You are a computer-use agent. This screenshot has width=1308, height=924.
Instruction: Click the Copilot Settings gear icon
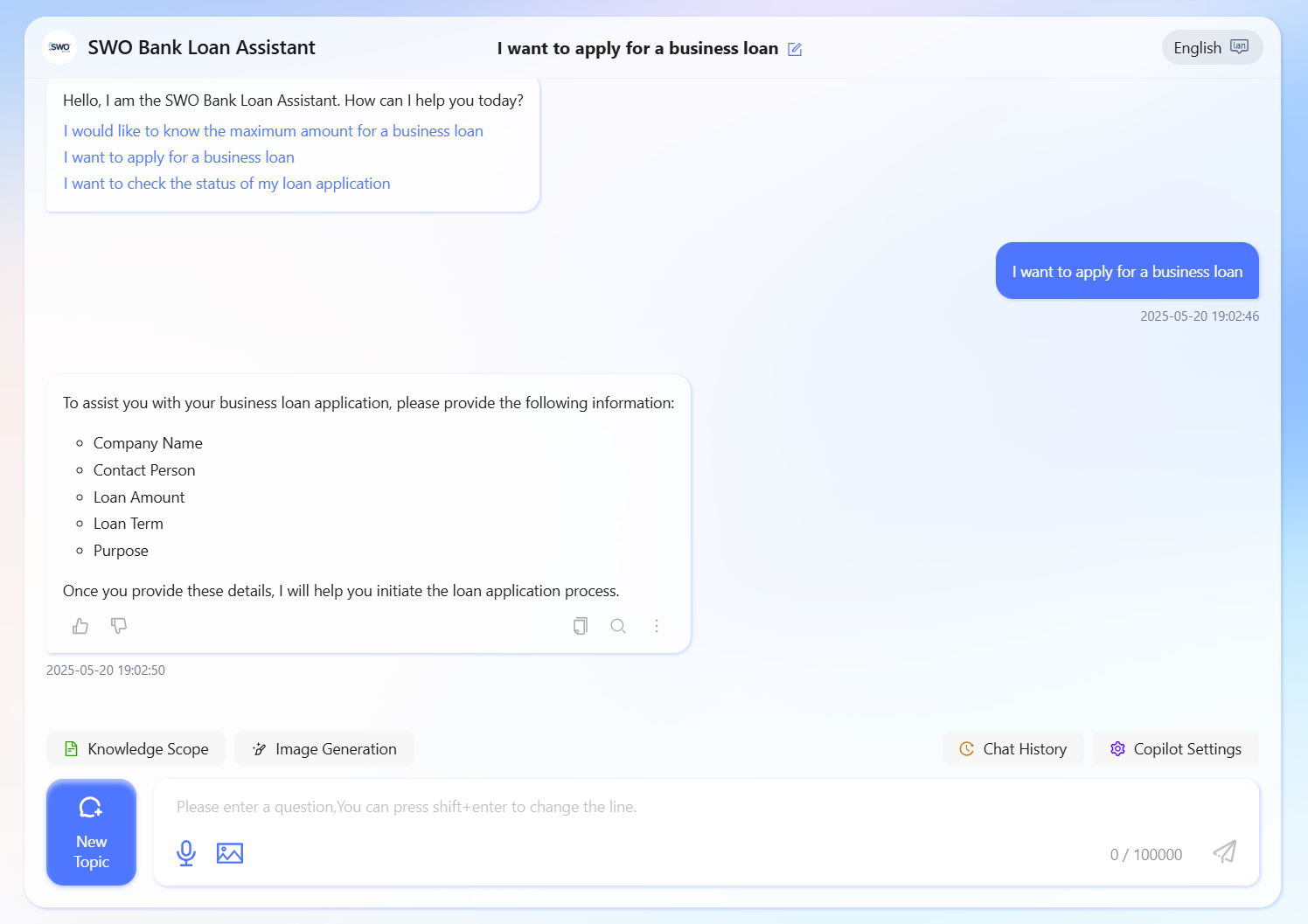coord(1117,749)
